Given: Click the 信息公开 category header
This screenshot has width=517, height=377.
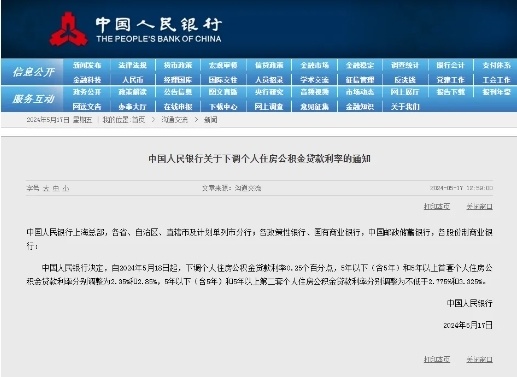Looking at the screenshot, I should click(x=33, y=72).
